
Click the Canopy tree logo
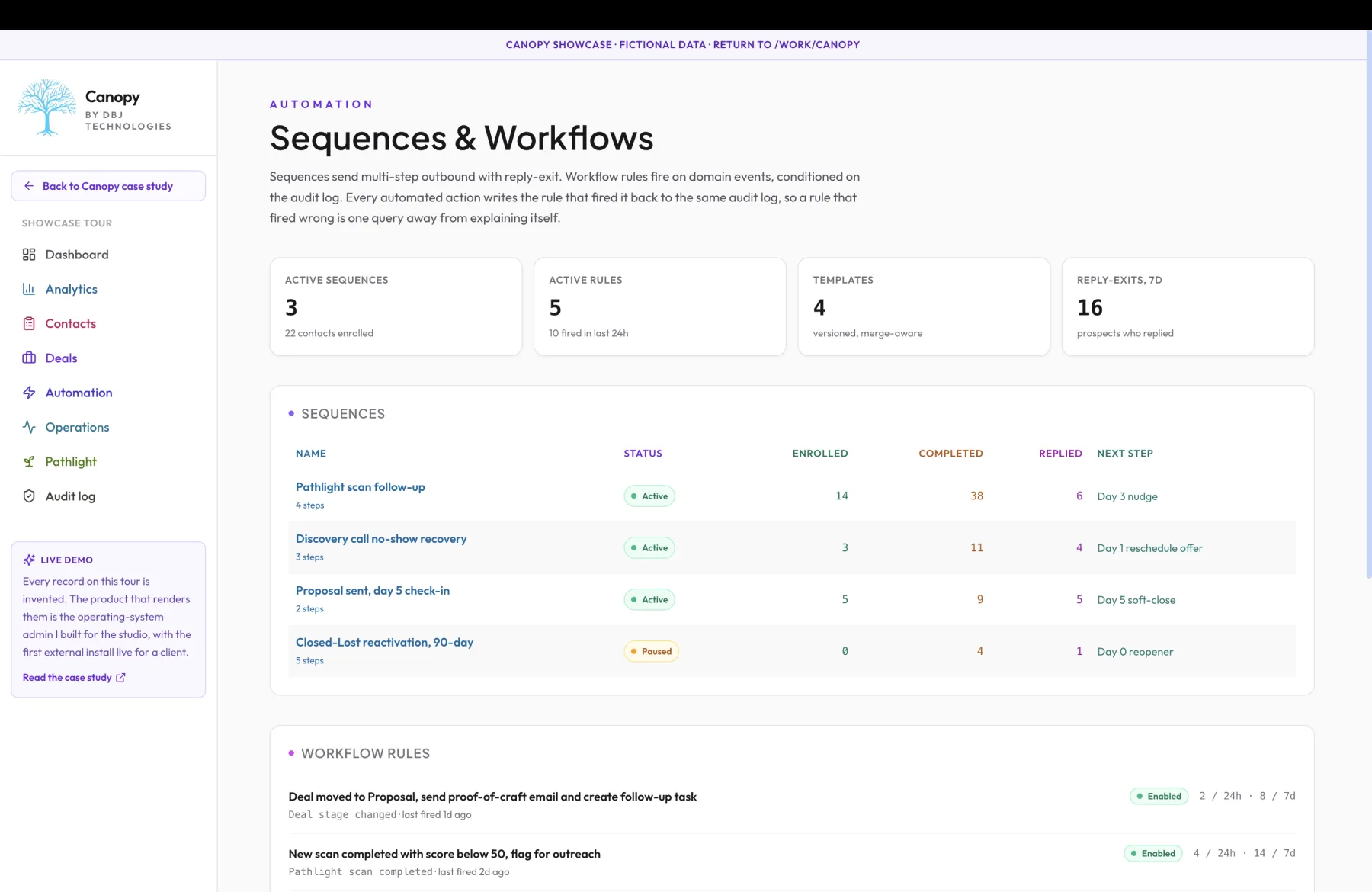(47, 107)
